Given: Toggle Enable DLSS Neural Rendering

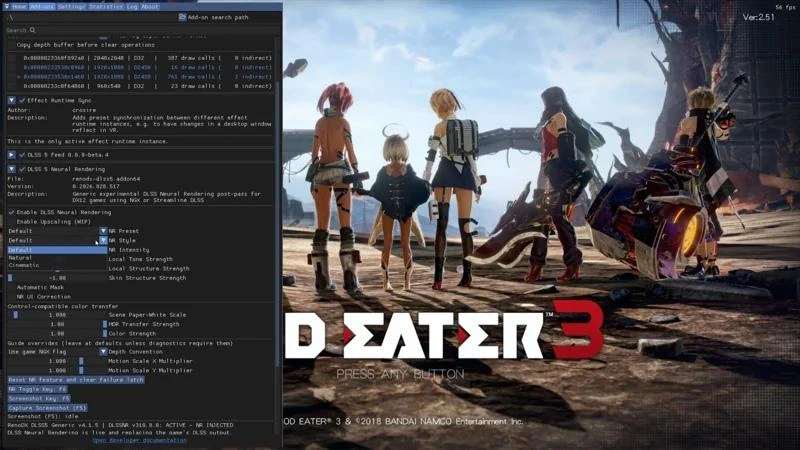Looking at the screenshot, I should pos(11,212).
